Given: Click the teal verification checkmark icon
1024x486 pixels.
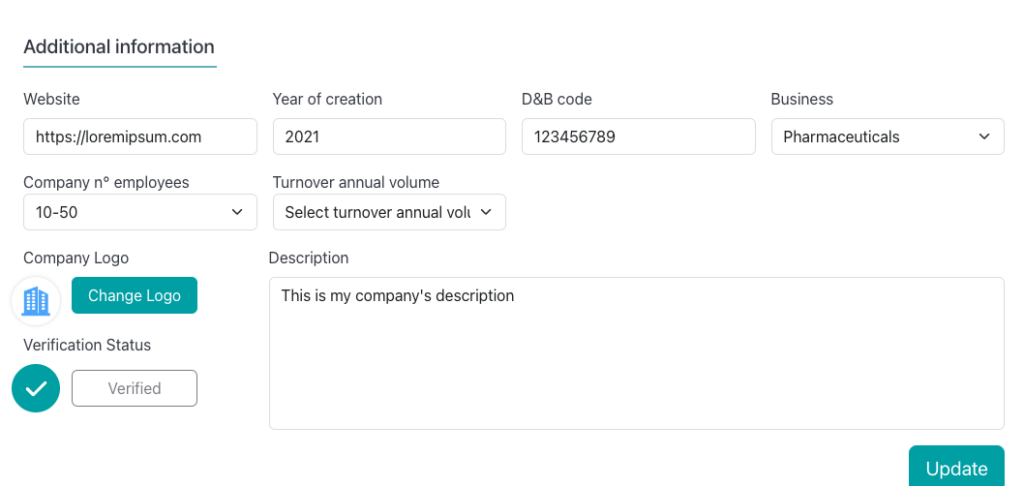Looking at the screenshot, I should 36,388.
